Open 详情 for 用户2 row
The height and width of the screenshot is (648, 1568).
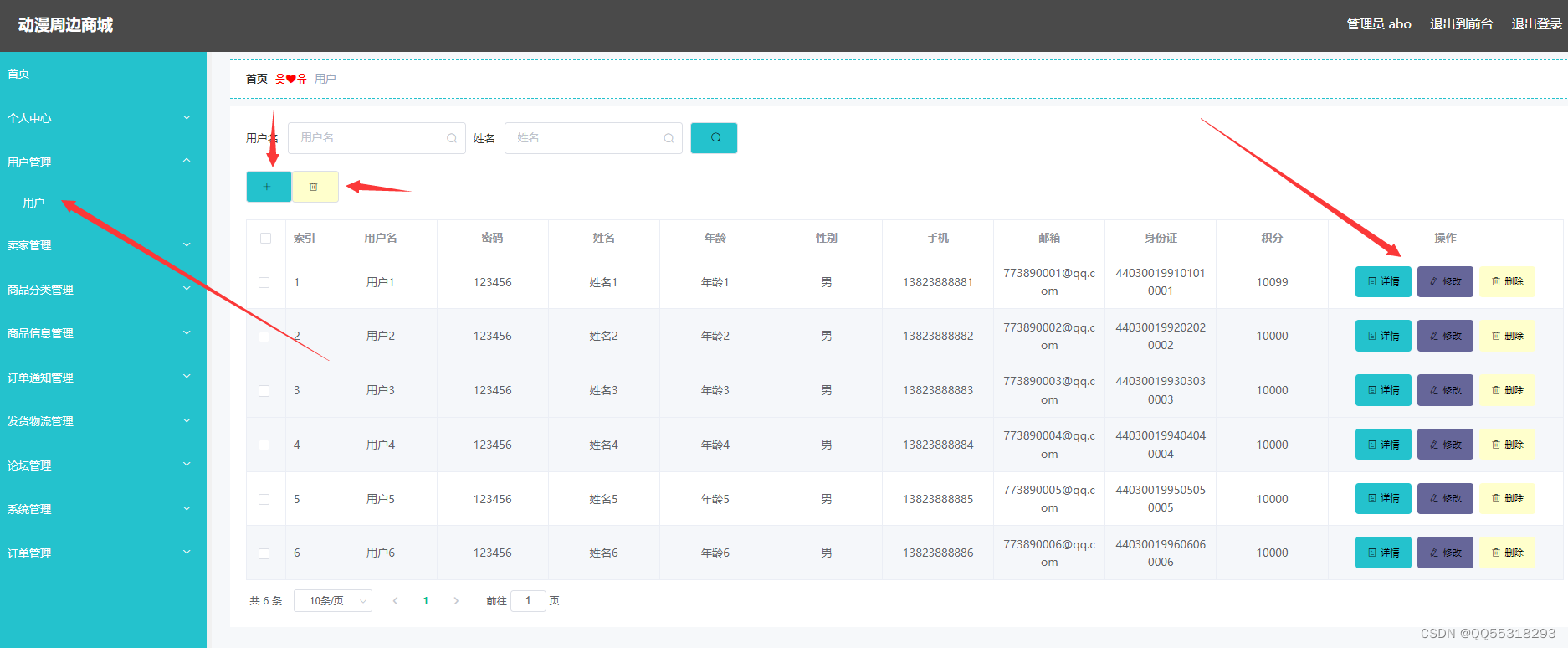[1383, 336]
